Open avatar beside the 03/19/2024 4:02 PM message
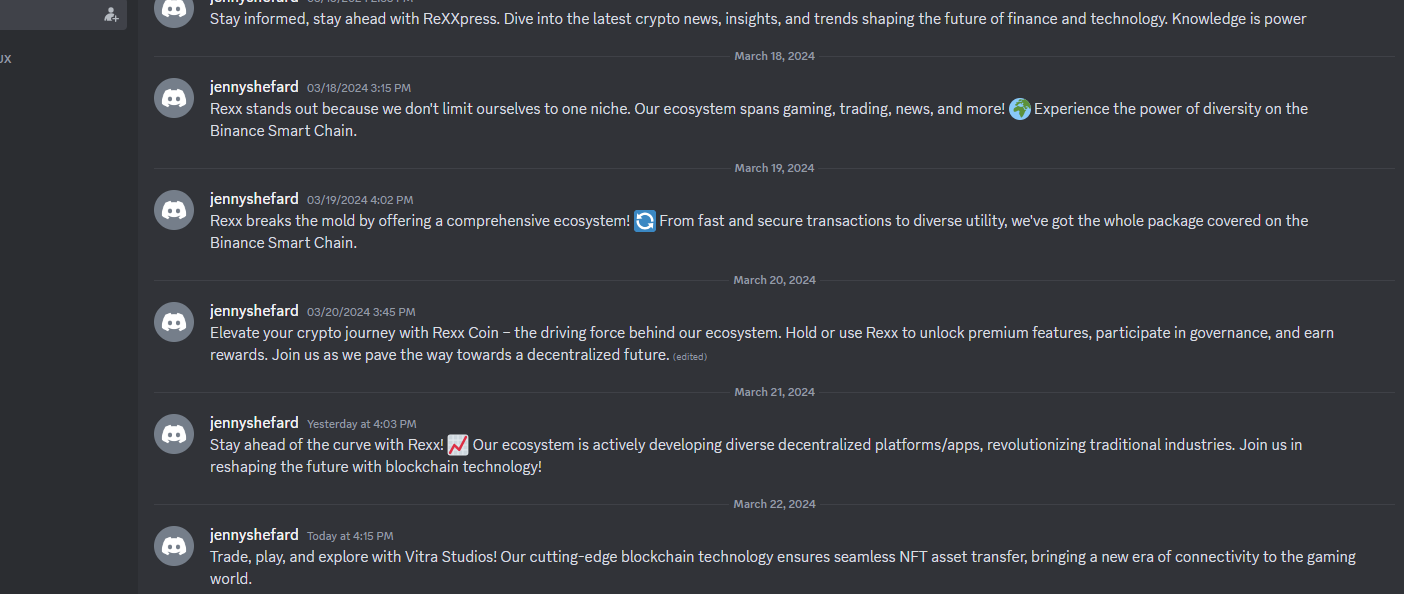 click(x=174, y=210)
